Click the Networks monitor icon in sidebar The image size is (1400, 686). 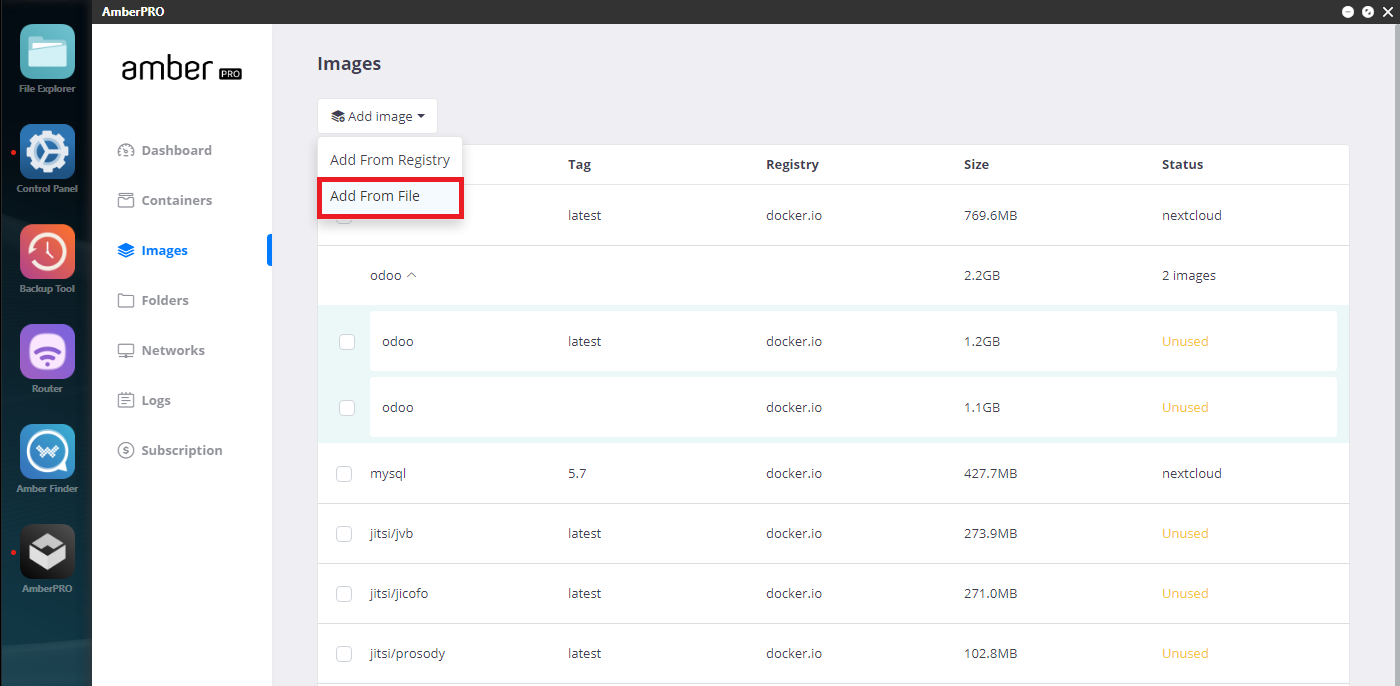point(126,351)
